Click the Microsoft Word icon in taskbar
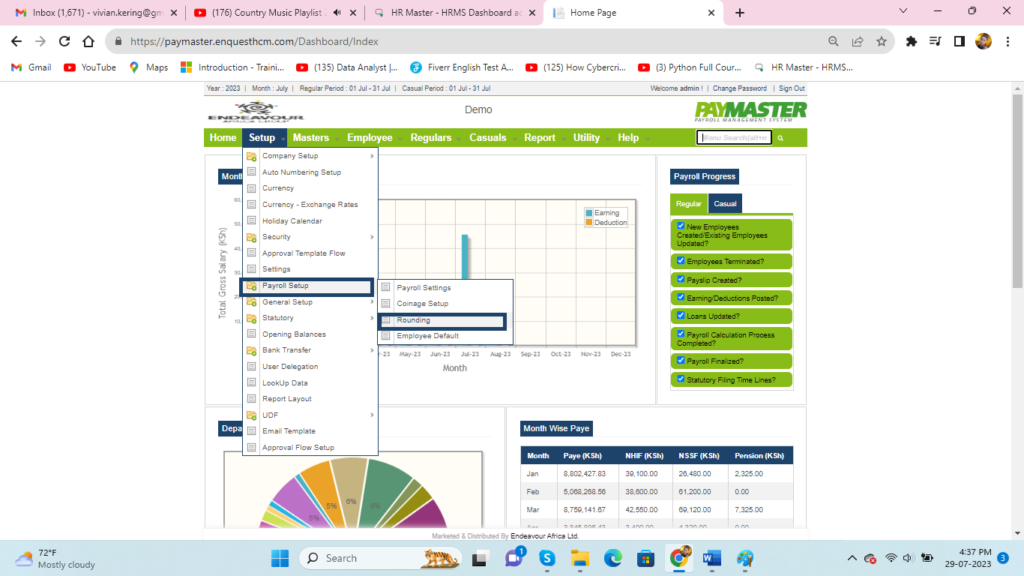The height and width of the screenshot is (576, 1024). pyautogui.click(x=711, y=558)
